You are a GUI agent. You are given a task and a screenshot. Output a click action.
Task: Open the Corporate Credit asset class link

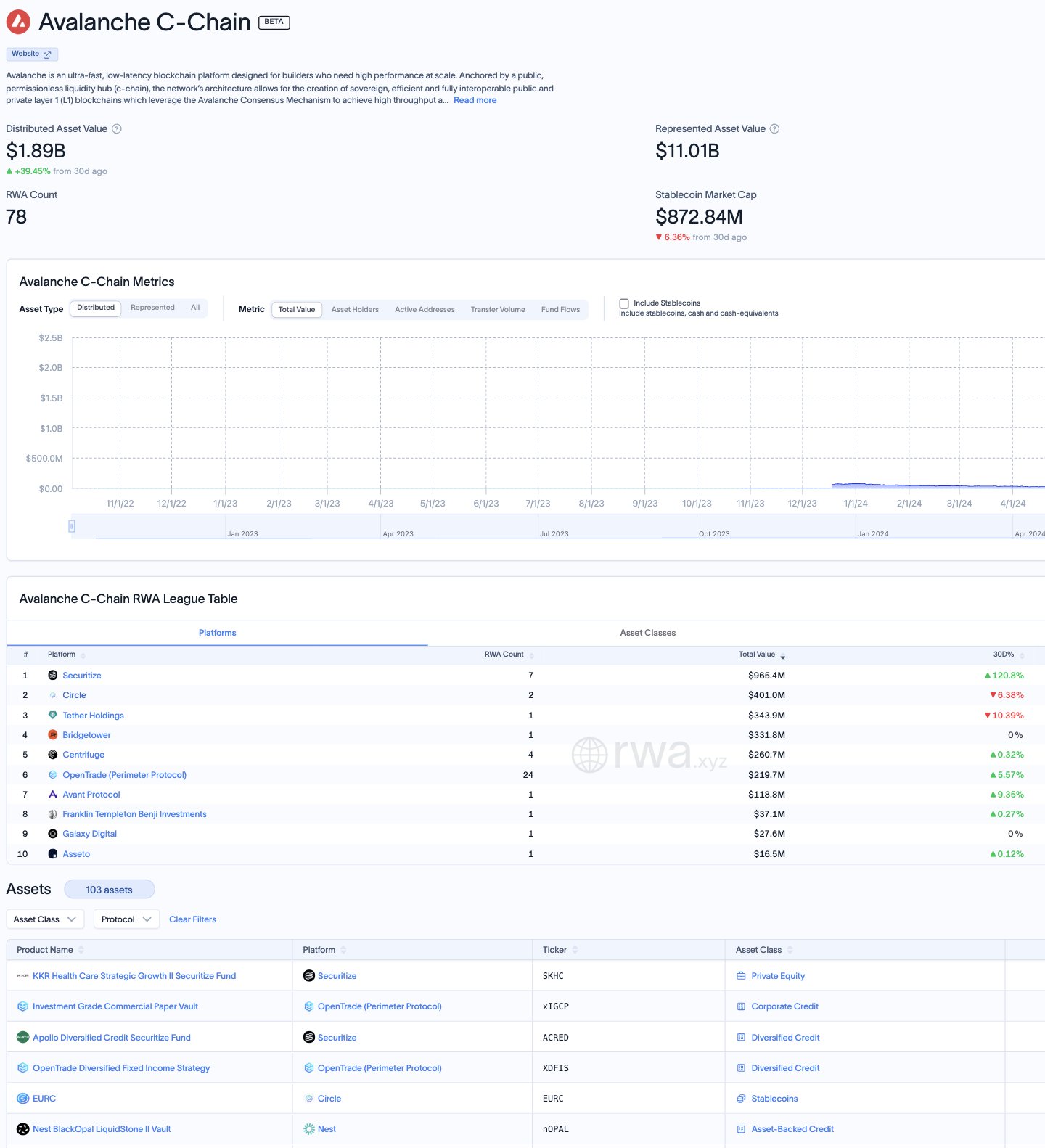784,1006
